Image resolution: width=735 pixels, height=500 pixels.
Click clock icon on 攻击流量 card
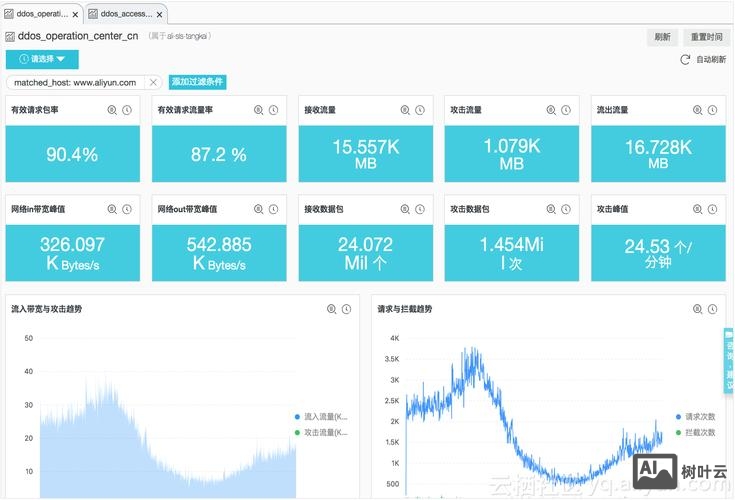(x=567, y=110)
